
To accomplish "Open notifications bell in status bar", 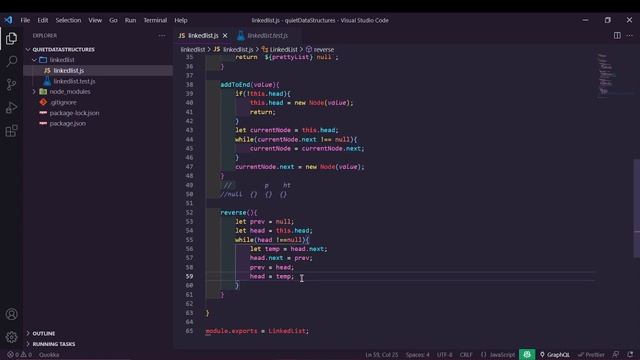I will (630, 354).
